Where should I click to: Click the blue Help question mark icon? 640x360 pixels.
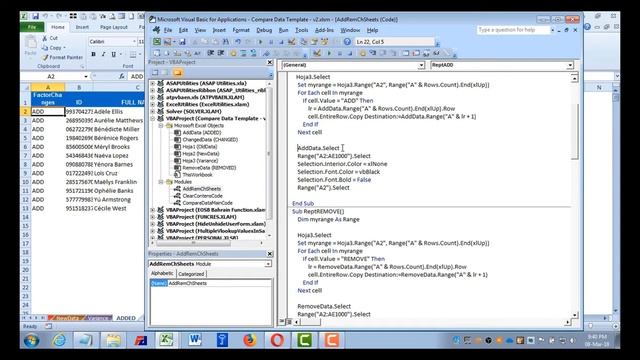347,42
